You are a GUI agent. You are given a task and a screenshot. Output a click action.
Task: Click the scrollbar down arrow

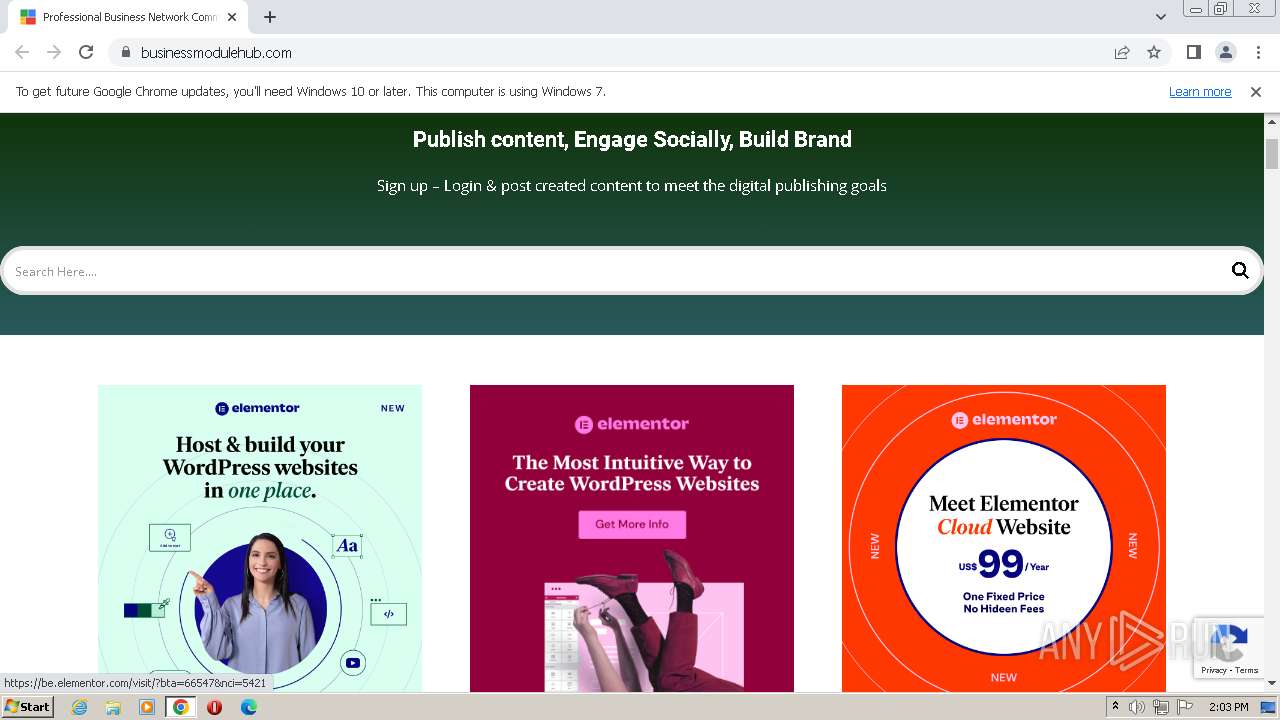click(x=1272, y=684)
